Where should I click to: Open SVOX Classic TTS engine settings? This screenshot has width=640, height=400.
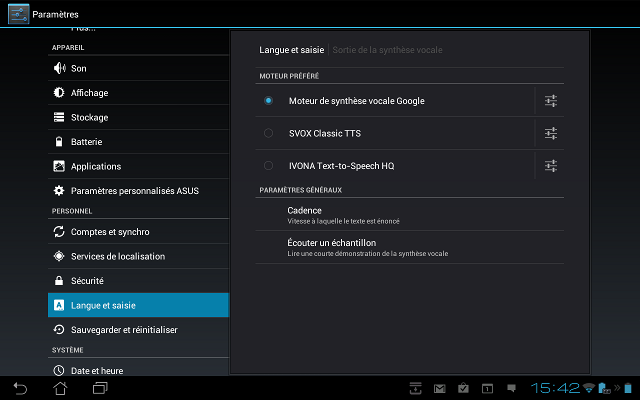pyautogui.click(x=551, y=133)
